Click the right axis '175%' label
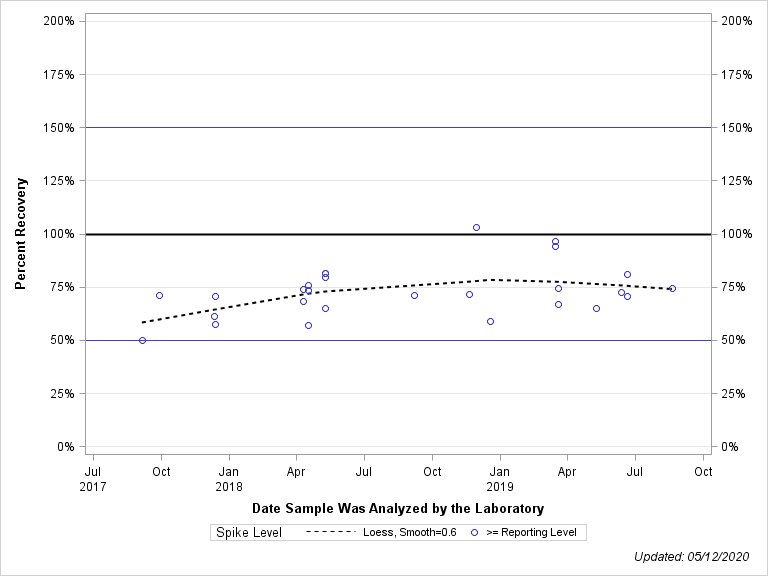 737,74
